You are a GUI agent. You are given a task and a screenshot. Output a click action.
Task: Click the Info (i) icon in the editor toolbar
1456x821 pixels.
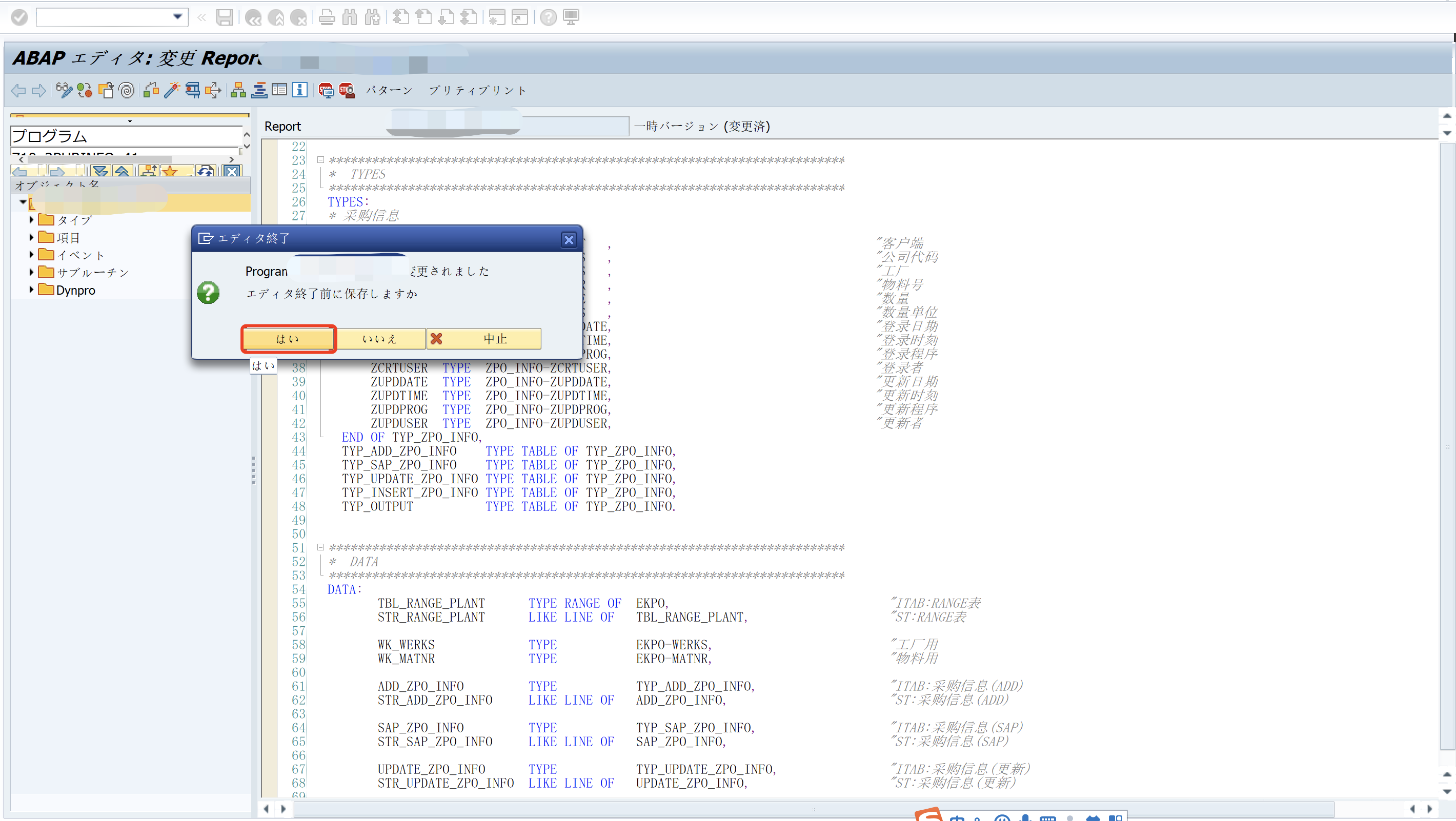pos(299,90)
